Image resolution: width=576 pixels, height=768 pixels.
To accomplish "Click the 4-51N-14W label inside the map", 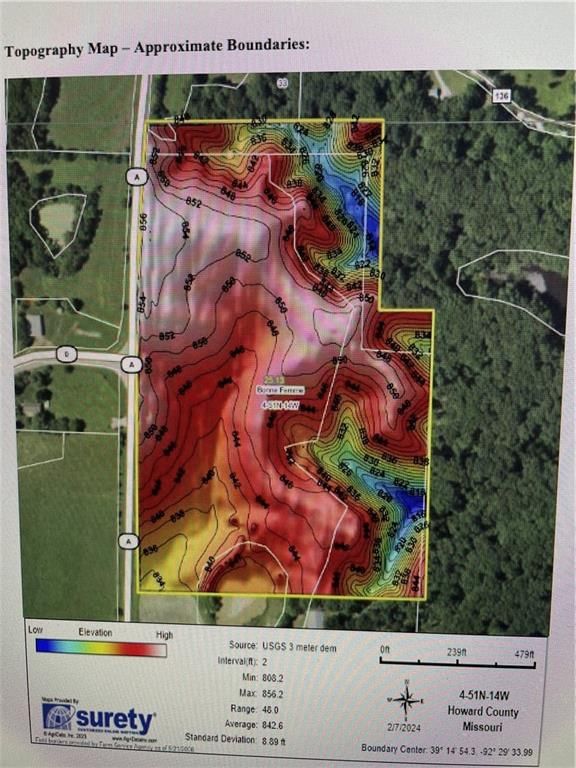I will point(281,405).
